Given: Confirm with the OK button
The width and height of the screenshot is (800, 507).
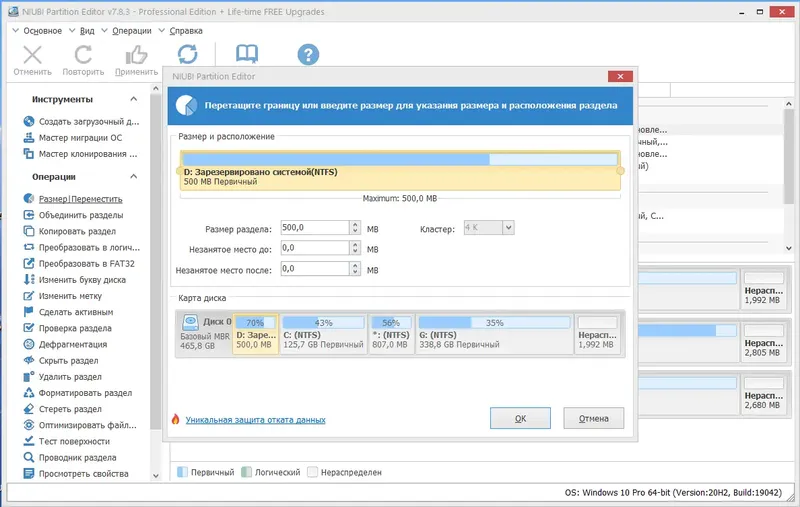Looking at the screenshot, I should tap(520, 418).
